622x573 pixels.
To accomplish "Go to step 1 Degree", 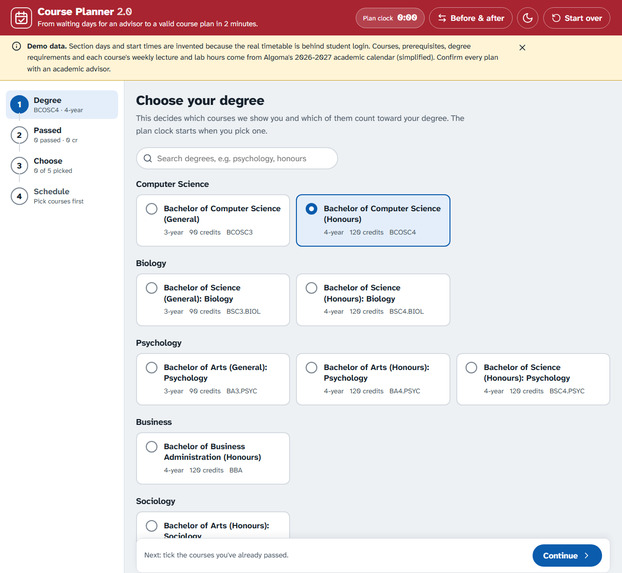I will click(x=62, y=105).
